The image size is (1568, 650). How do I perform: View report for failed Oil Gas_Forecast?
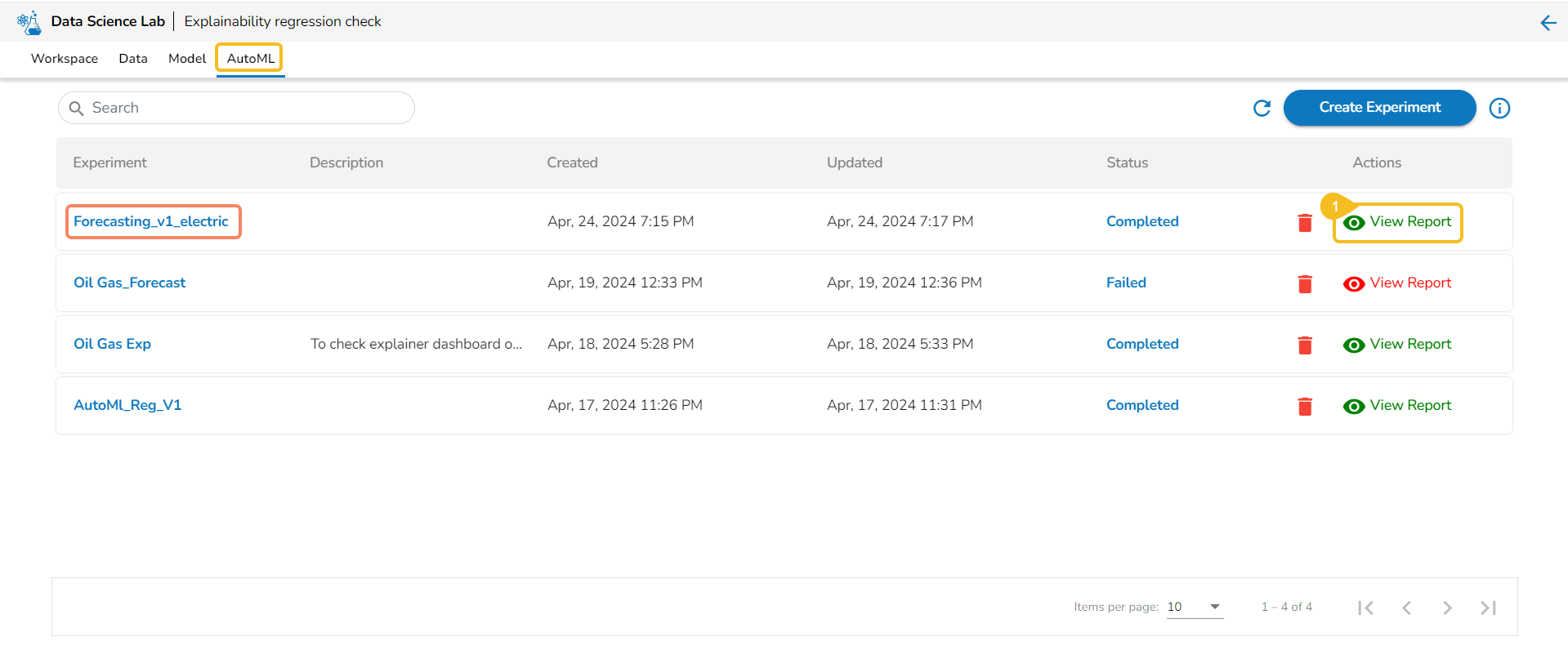1398,283
